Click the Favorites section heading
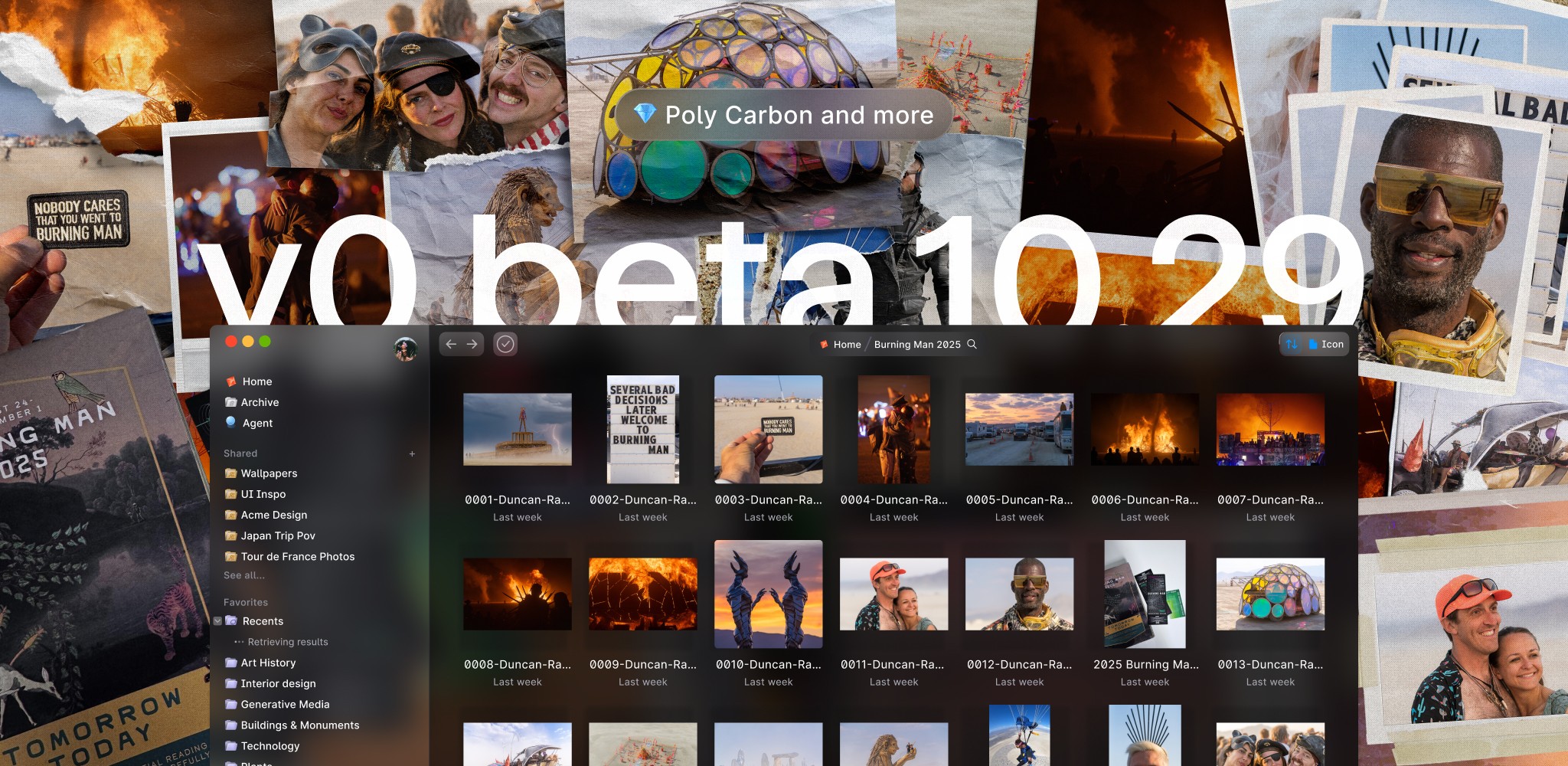1568x766 pixels. pyautogui.click(x=246, y=602)
